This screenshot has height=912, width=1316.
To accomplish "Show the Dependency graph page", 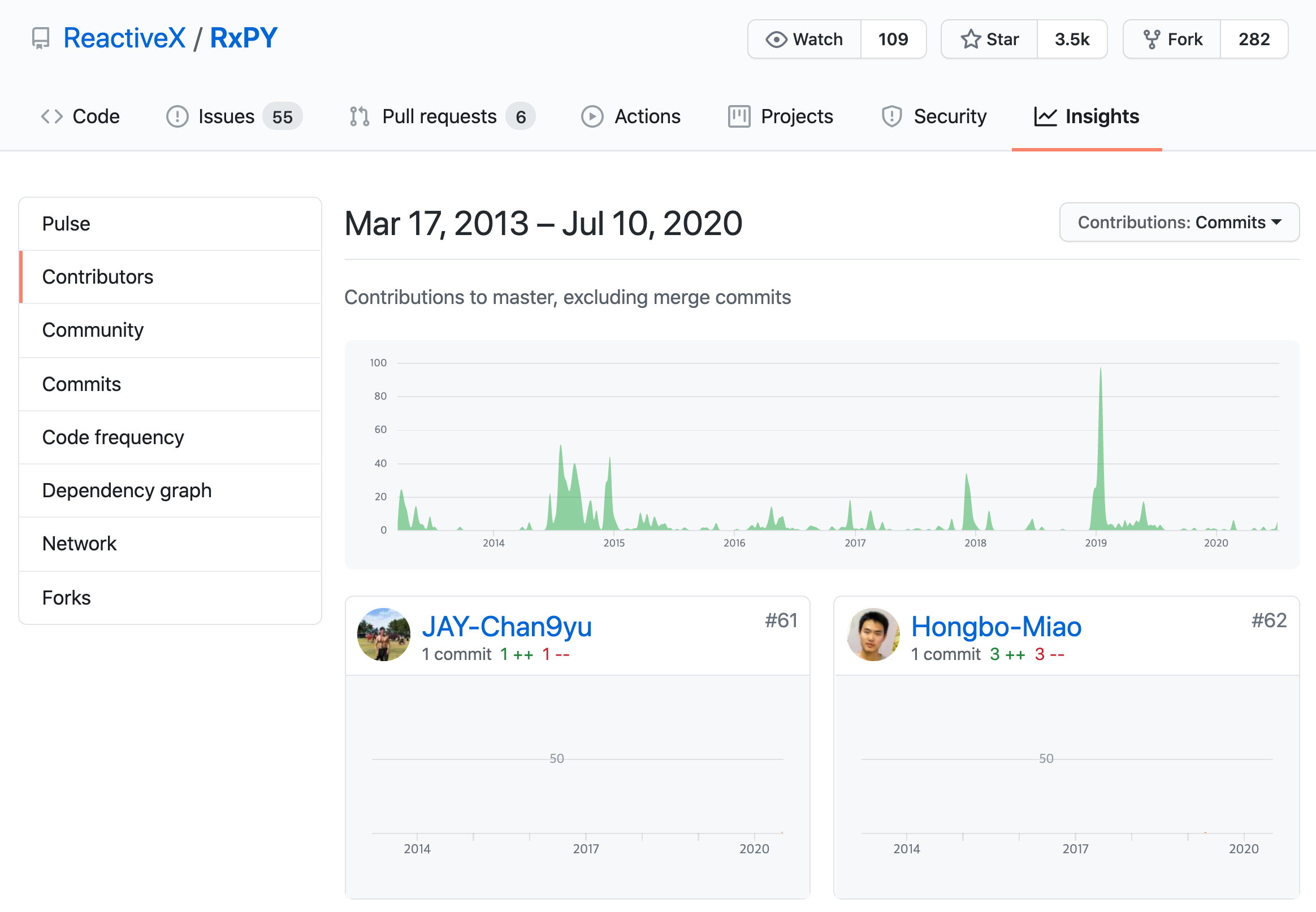I will point(170,490).
